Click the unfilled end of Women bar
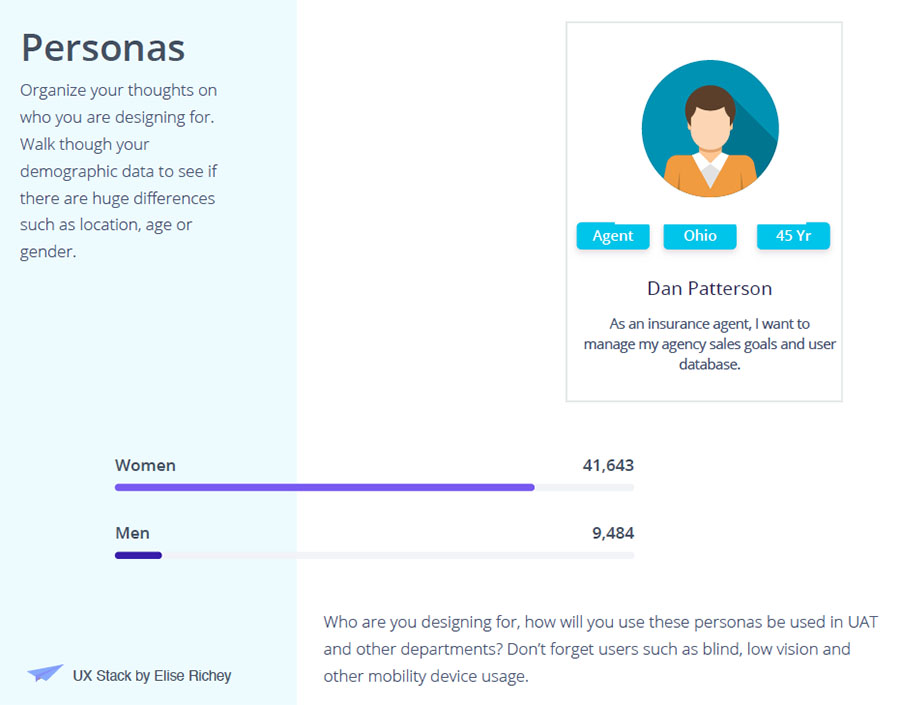This screenshot has width=900, height=705. [x=584, y=487]
